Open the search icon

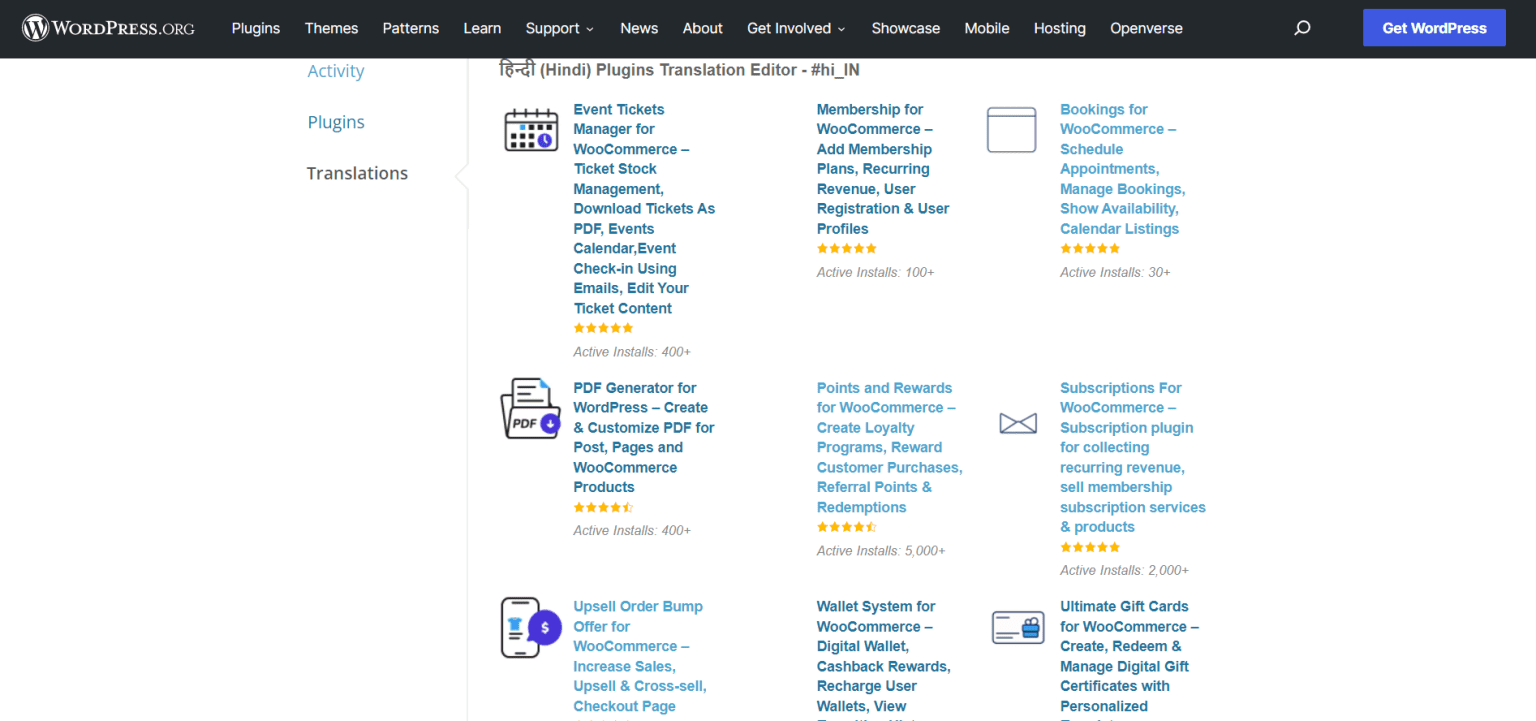tap(1302, 27)
